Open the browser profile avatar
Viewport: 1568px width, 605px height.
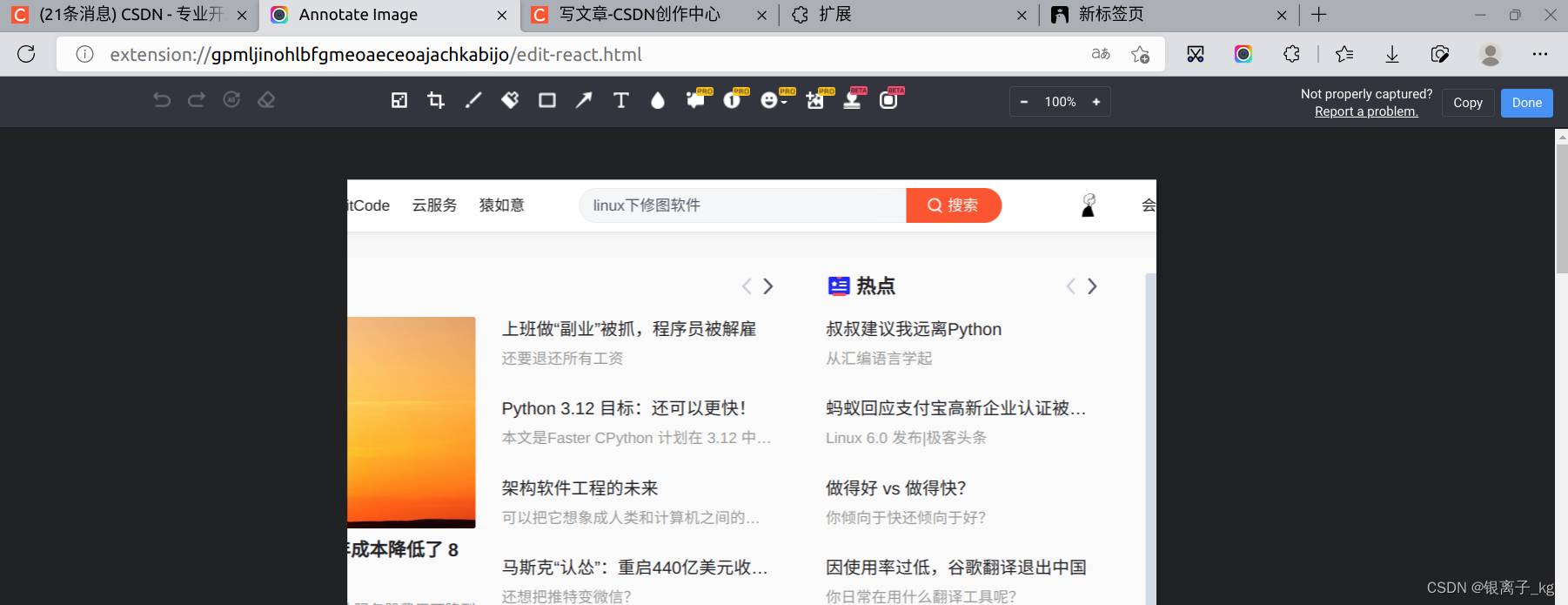1491,54
